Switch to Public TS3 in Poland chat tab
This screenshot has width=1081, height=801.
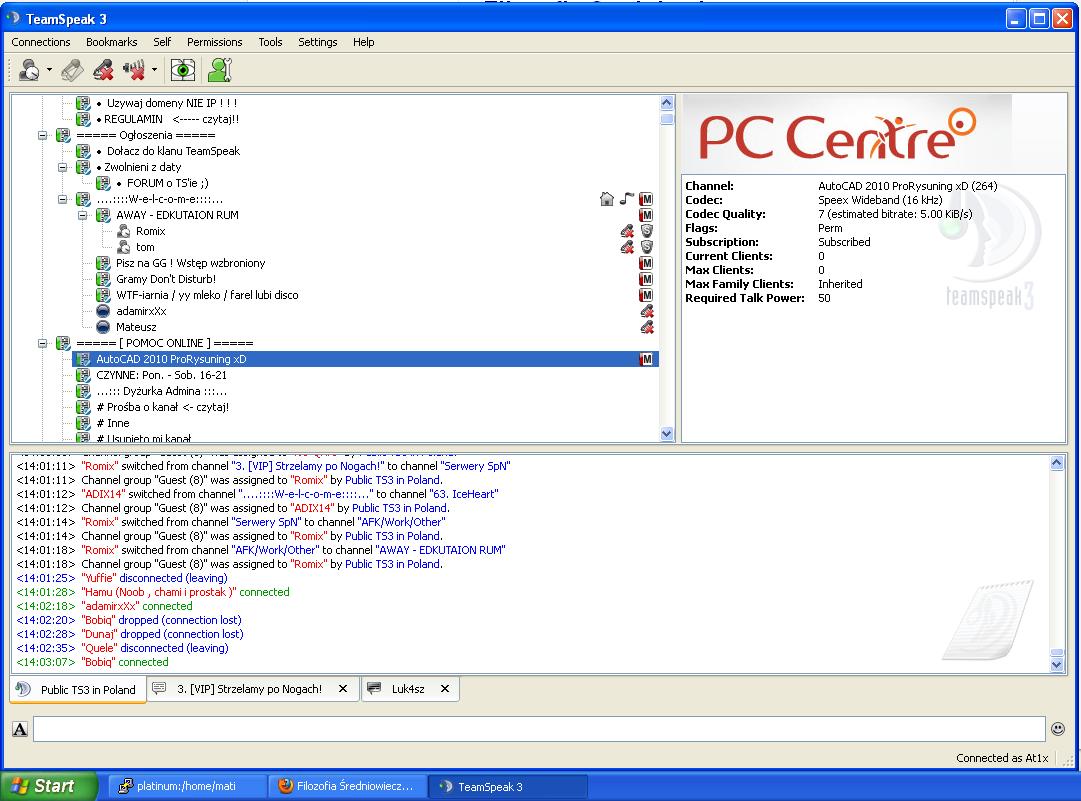(77, 689)
